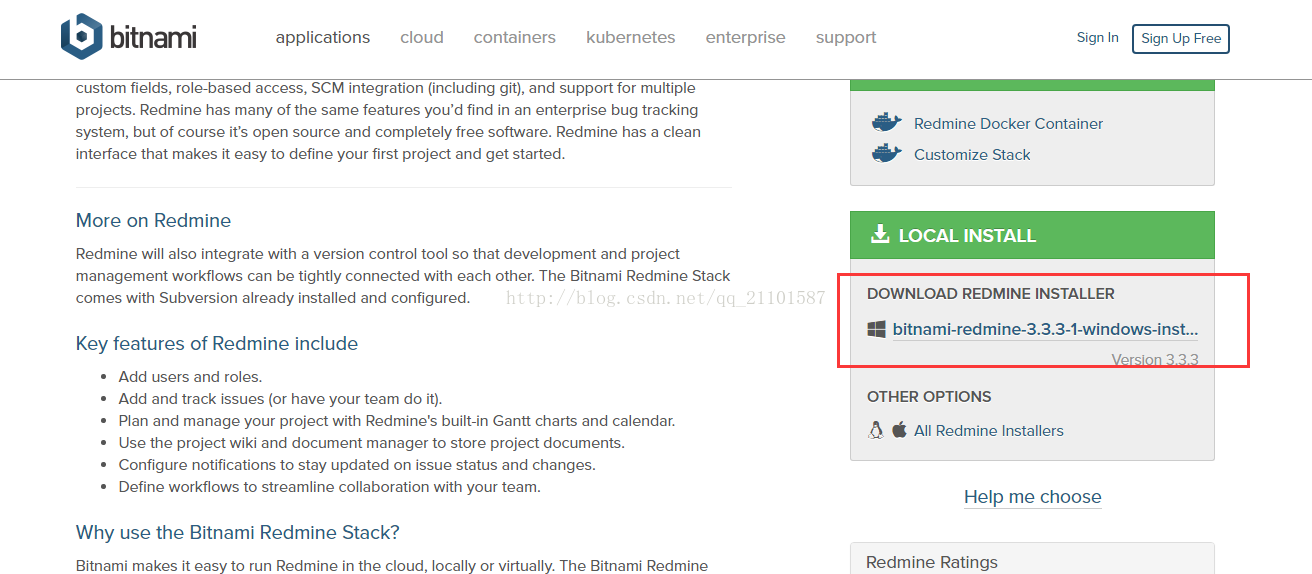Click the download icon in Local Install header
Image resolution: width=1312 pixels, height=574 pixels.
click(x=880, y=234)
